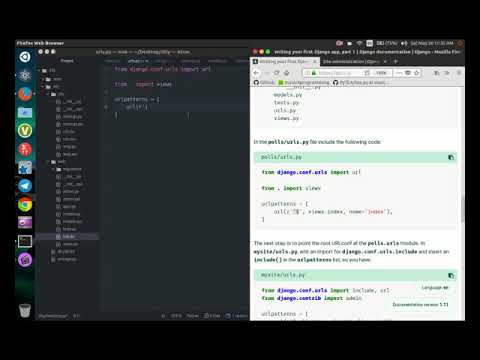Change the UTF-8 encoding in status bar
This screenshot has width=480, height=360.
(x=176, y=316)
